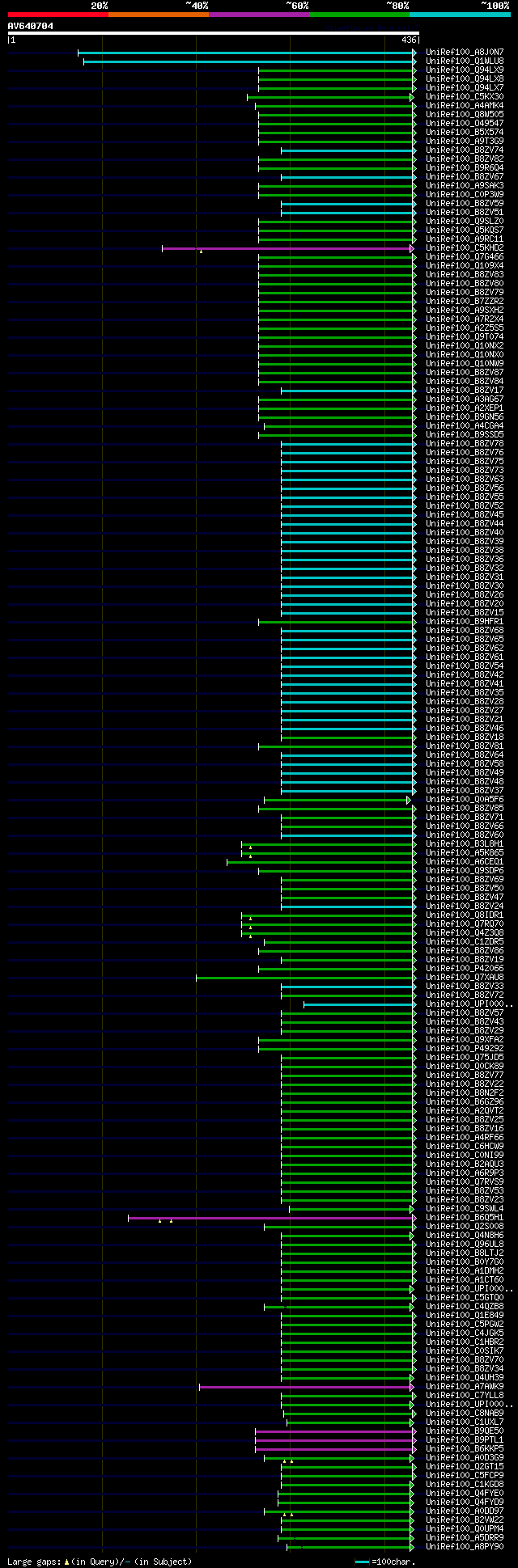The image size is (518, 1568).
Task: Open the UniRef100_C9SWL4 hit label
Action: point(465,1209)
